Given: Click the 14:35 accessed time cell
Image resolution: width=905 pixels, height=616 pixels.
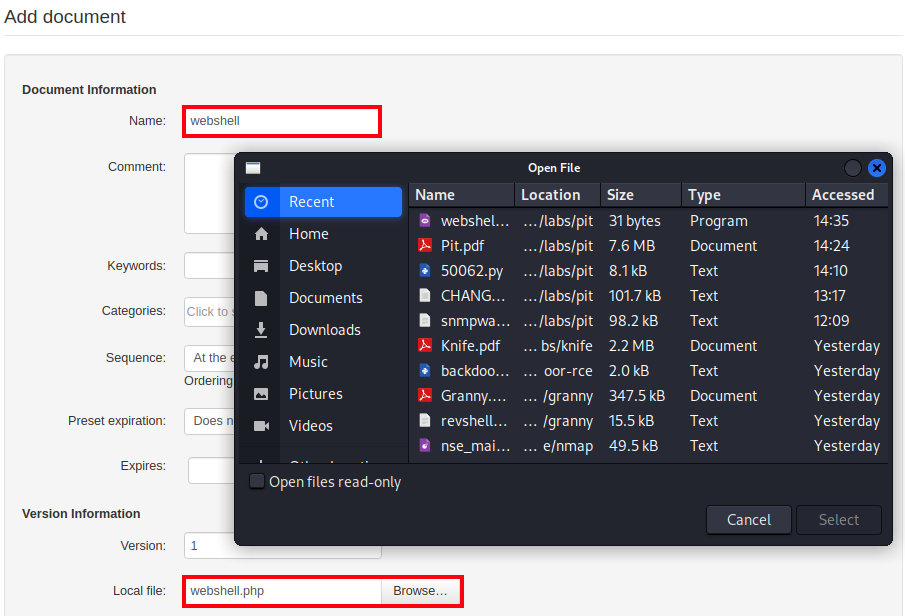Looking at the screenshot, I should (x=831, y=221).
